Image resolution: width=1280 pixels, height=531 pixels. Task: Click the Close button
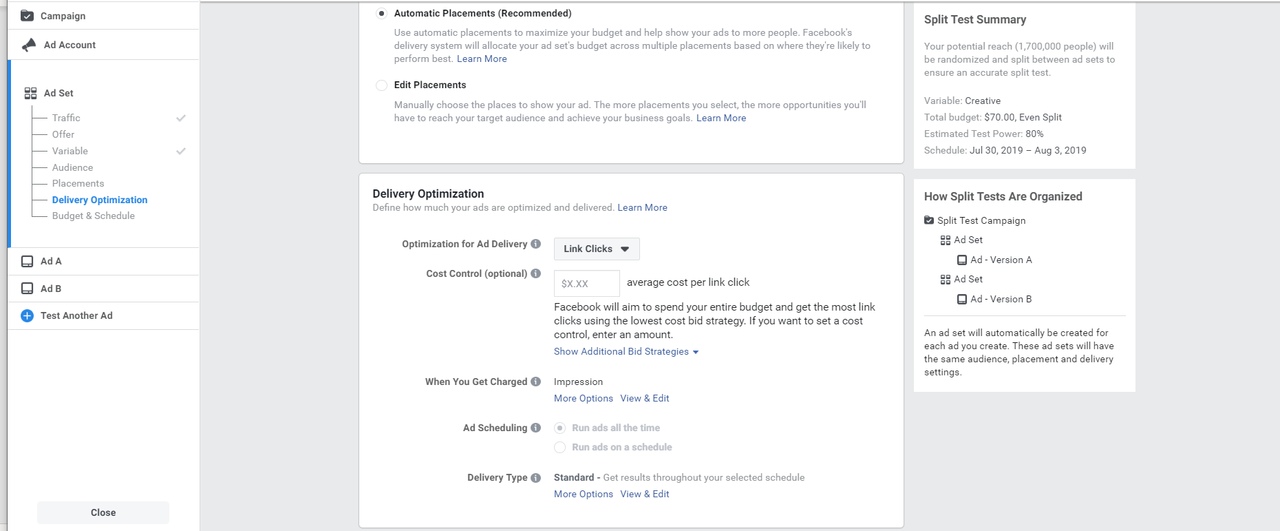pos(103,512)
